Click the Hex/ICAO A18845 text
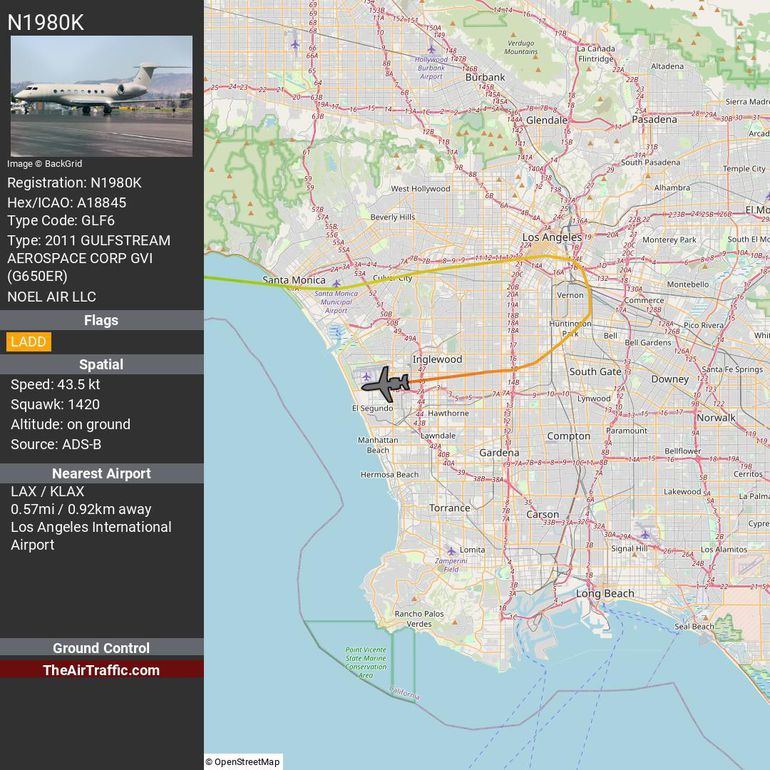Screen dimensions: 770x770 (x=67, y=202)
